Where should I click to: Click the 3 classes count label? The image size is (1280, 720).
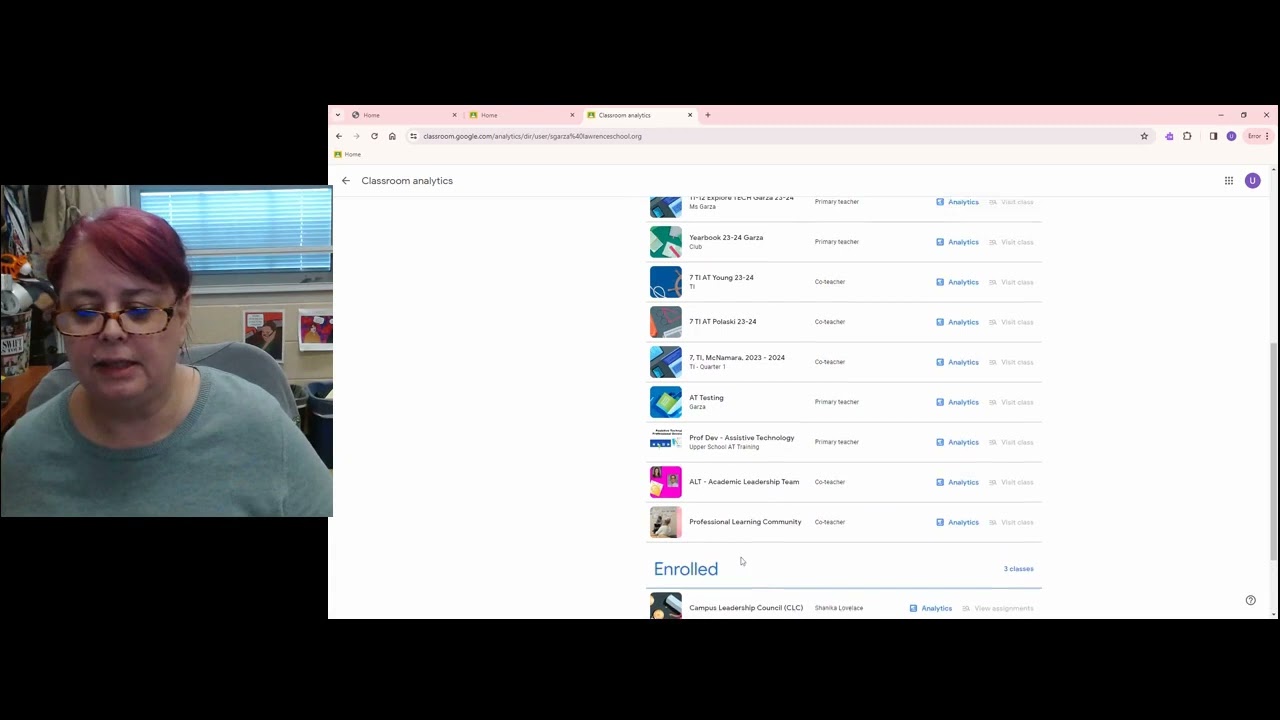pos(1018,569)
